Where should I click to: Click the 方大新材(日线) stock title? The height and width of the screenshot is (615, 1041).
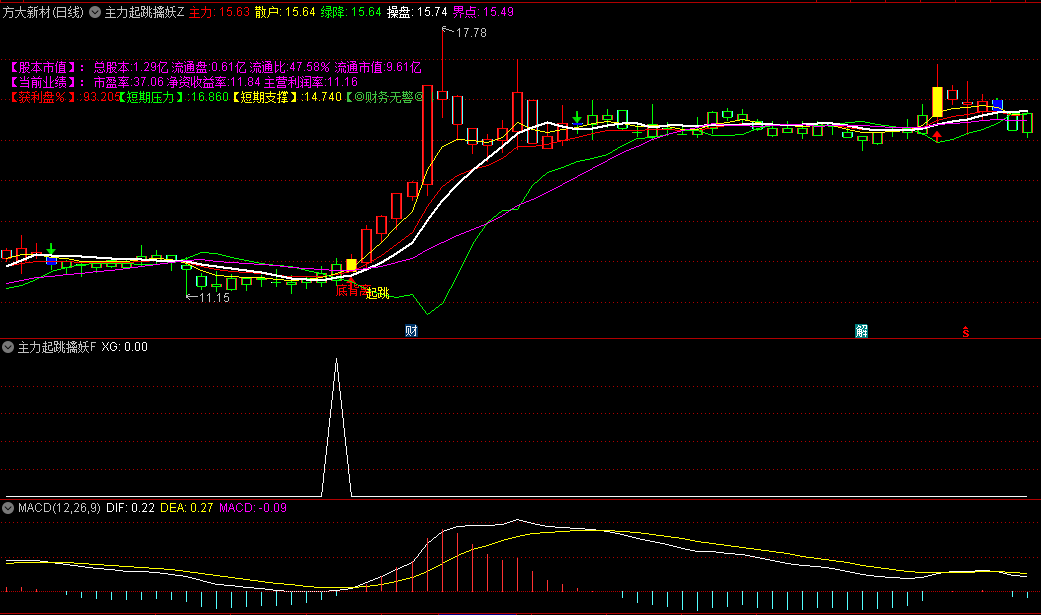[43, 12]
